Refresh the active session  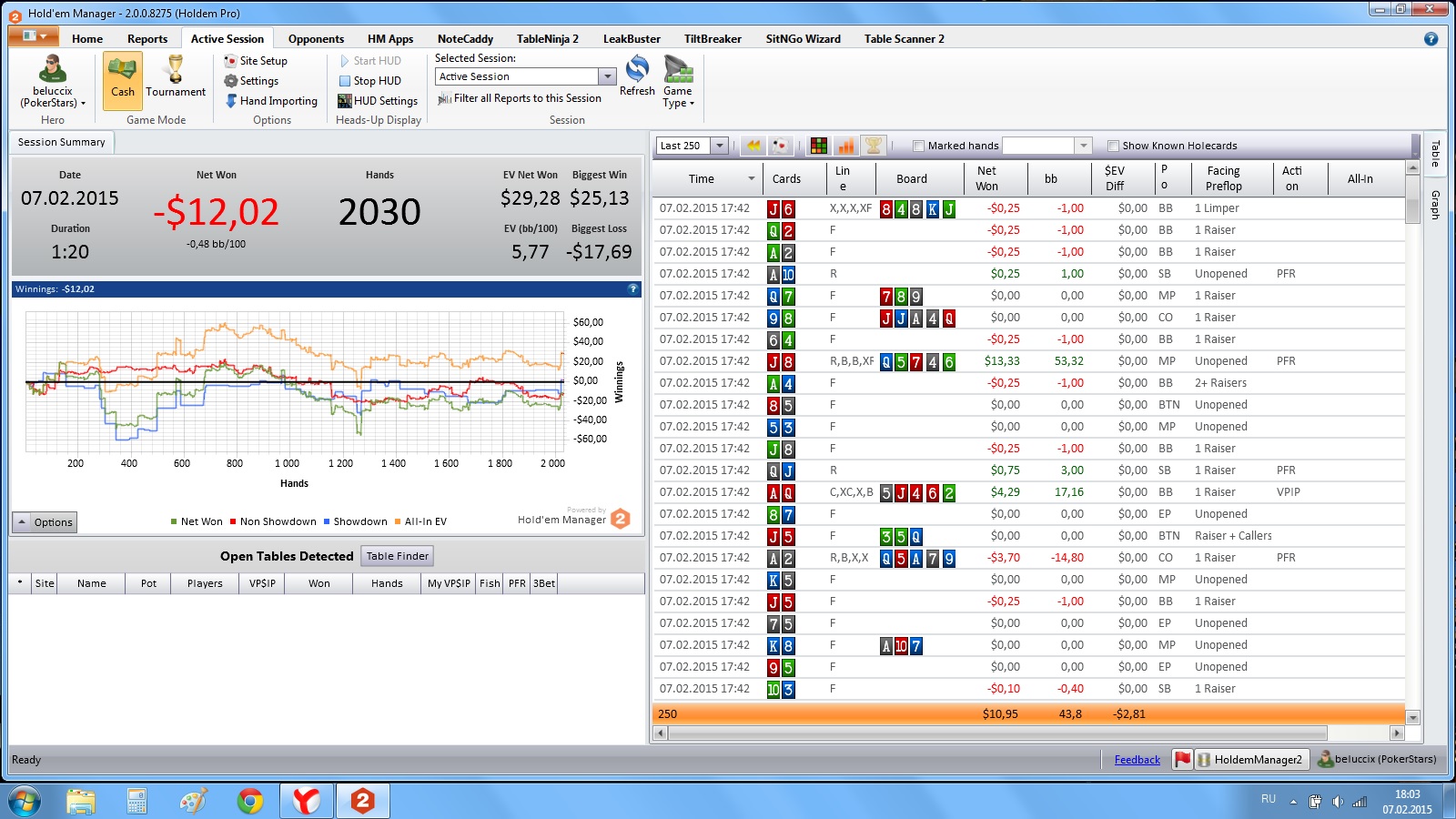click(x=637, y=76)
